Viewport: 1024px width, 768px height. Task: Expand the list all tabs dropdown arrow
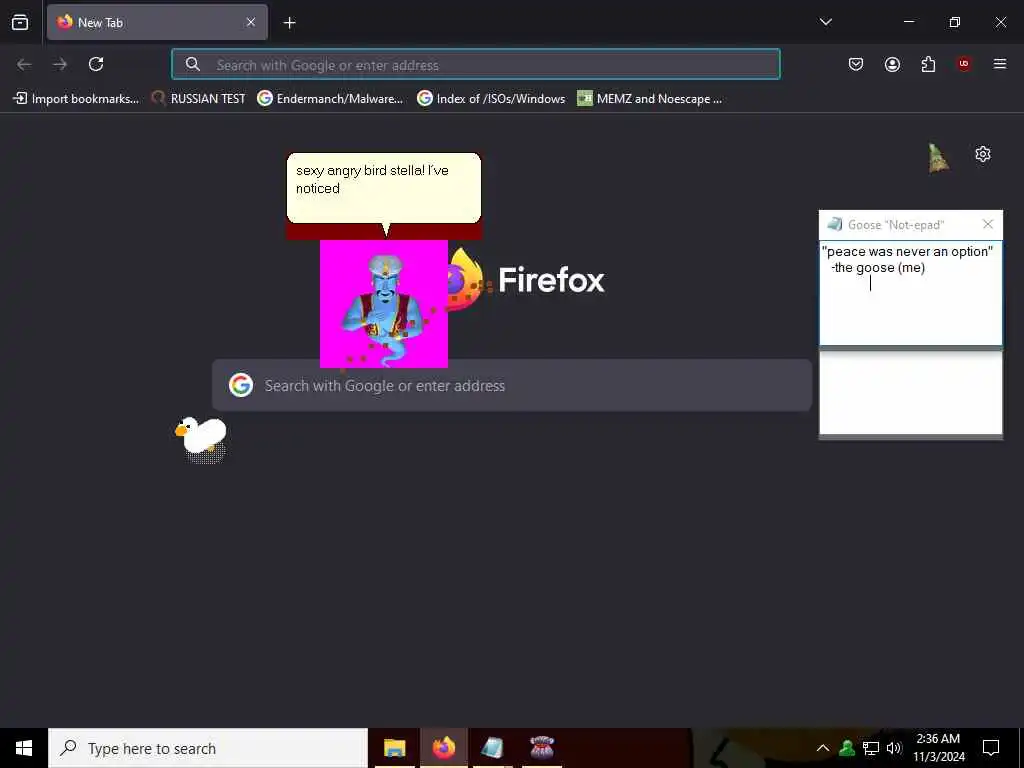point(825,22)
